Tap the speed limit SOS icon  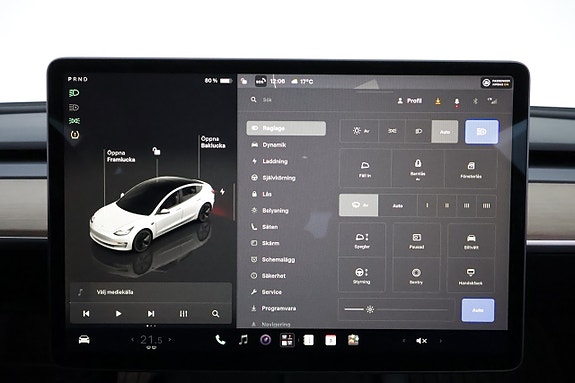[x=261, y=81]
